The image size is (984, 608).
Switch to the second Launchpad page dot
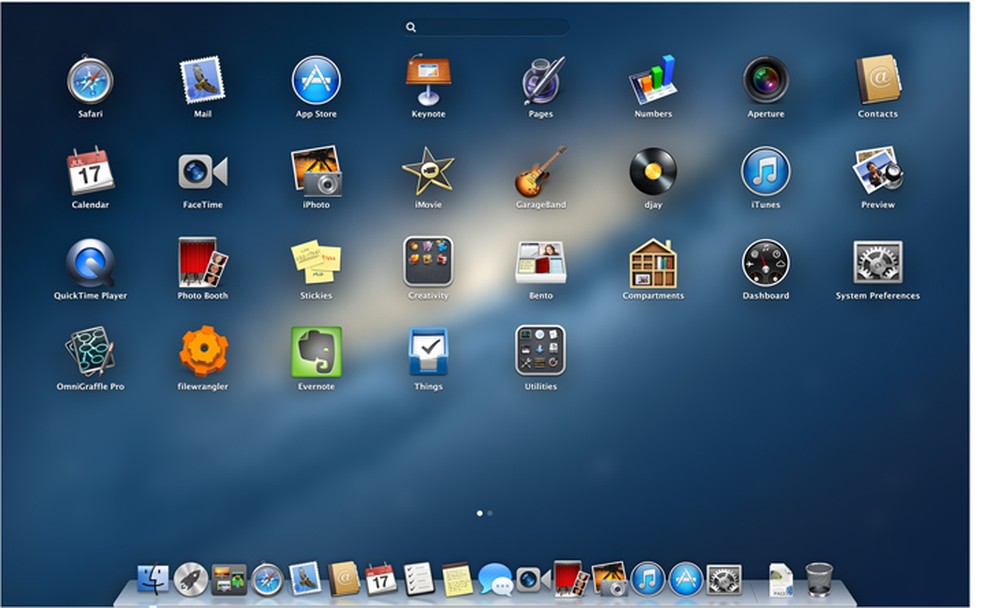point(490,513)
